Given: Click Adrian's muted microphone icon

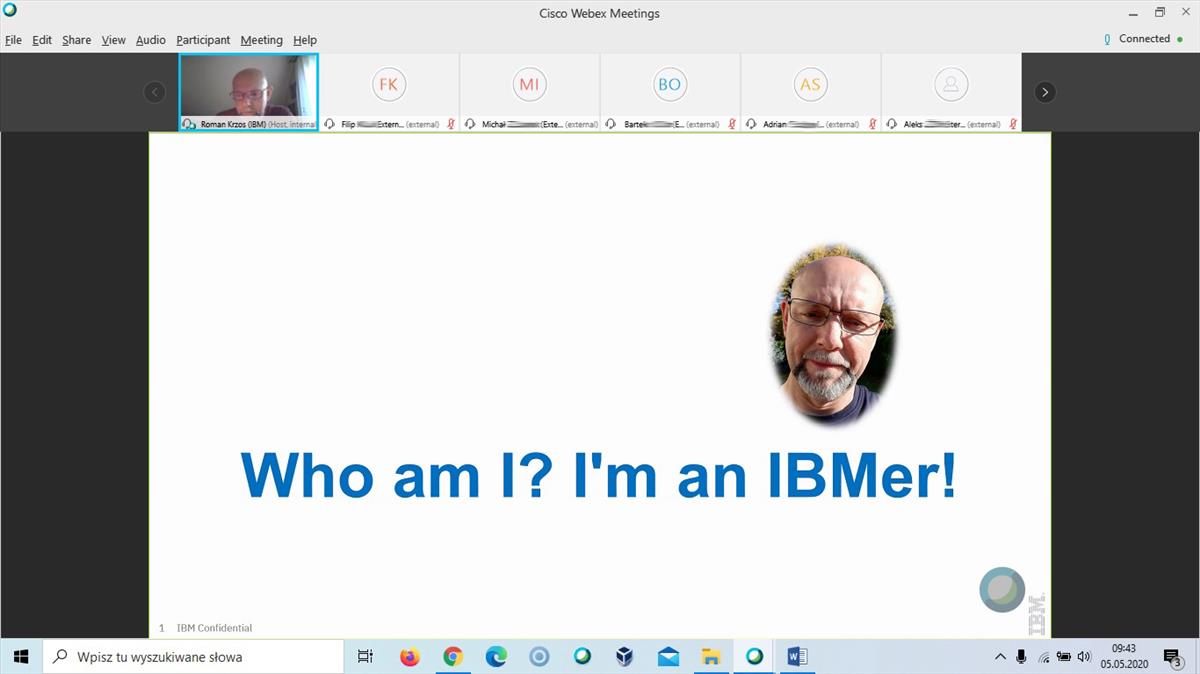Looking at the screenshot, I should (873, 124).
